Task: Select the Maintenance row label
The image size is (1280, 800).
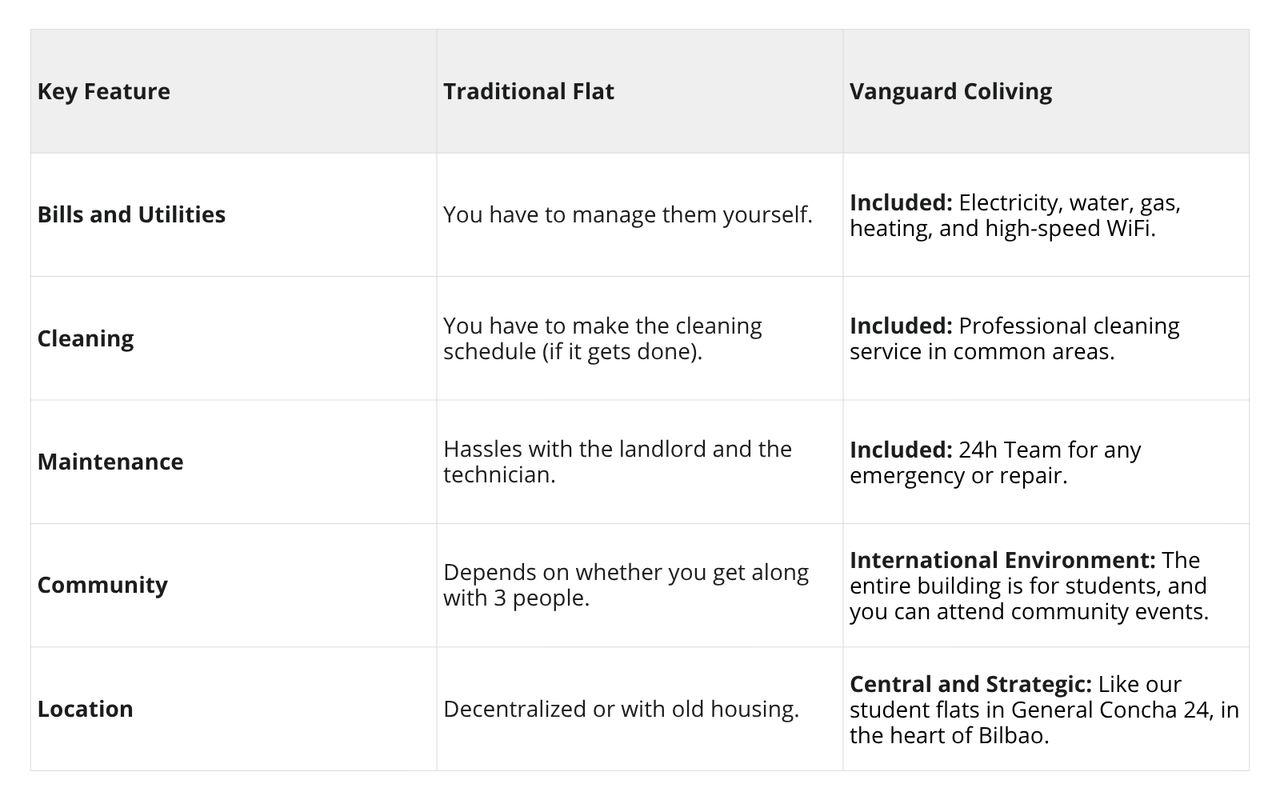Action: (110, 461)
